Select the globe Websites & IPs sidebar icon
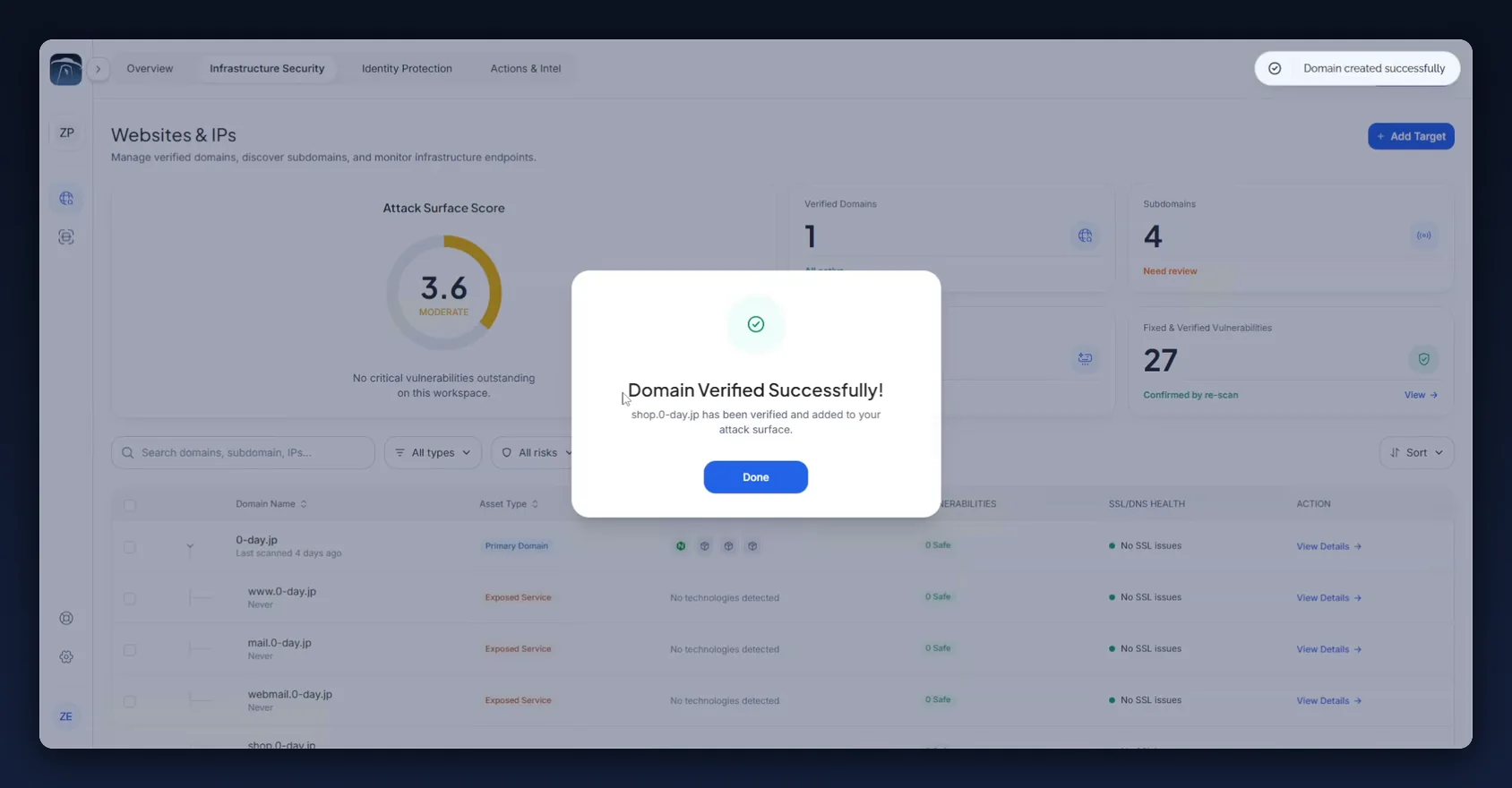This screenshot has height=788, width=1512. point(66,199)
